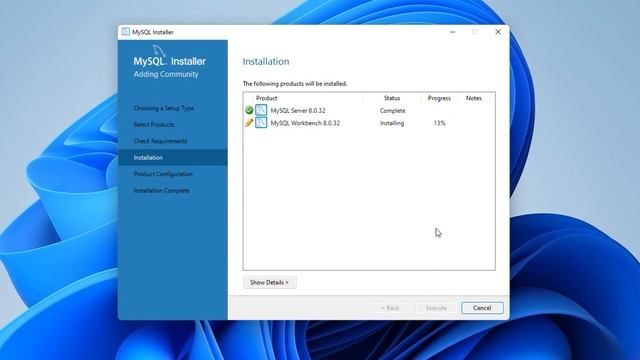The image size is (640, 360).
Task: Click the Status column header
Action: point(392,98)
